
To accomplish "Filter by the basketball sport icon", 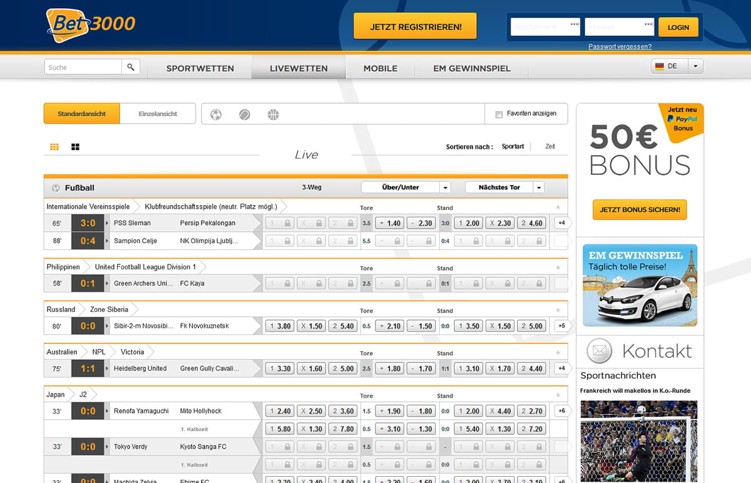I will click(273, 115).
